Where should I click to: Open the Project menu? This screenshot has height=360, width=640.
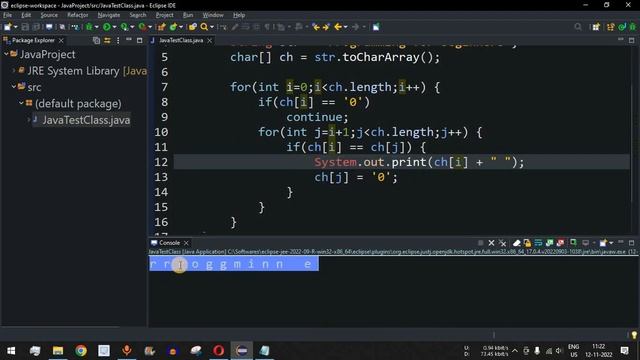click(x=164, y=15)
